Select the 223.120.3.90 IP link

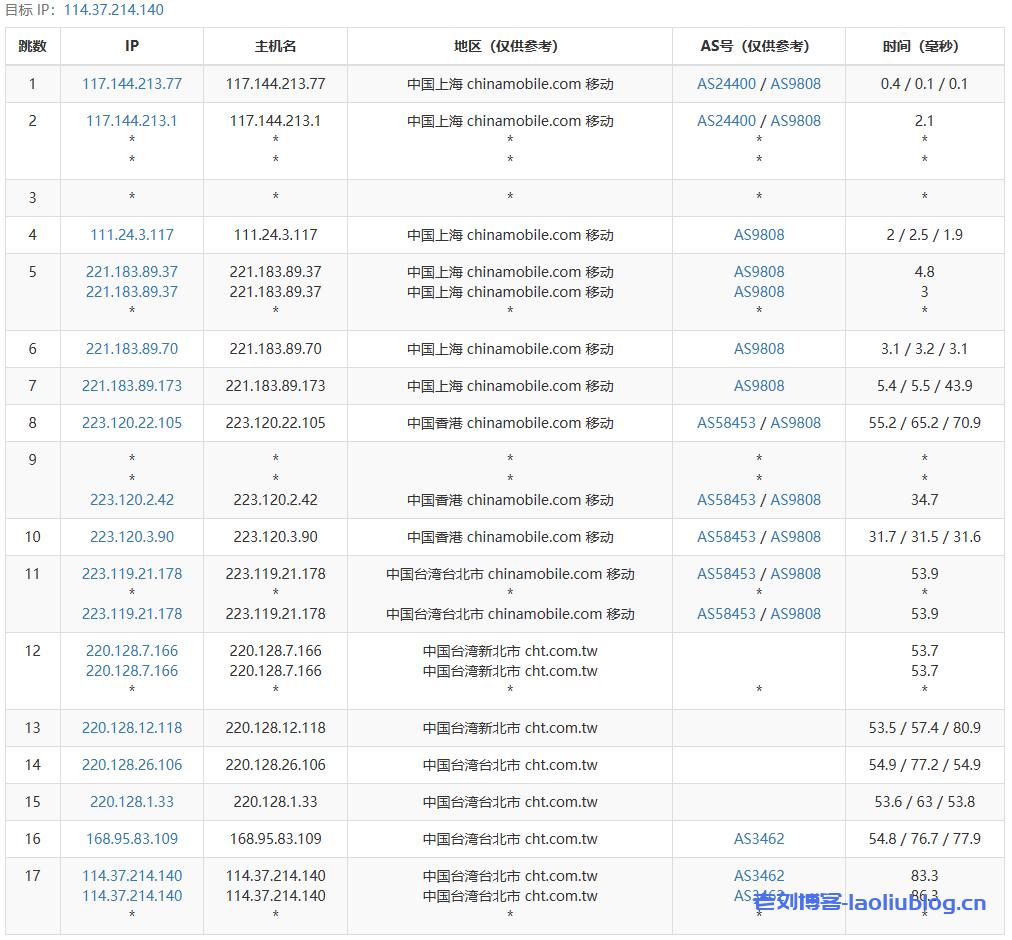tap(131, 536)
